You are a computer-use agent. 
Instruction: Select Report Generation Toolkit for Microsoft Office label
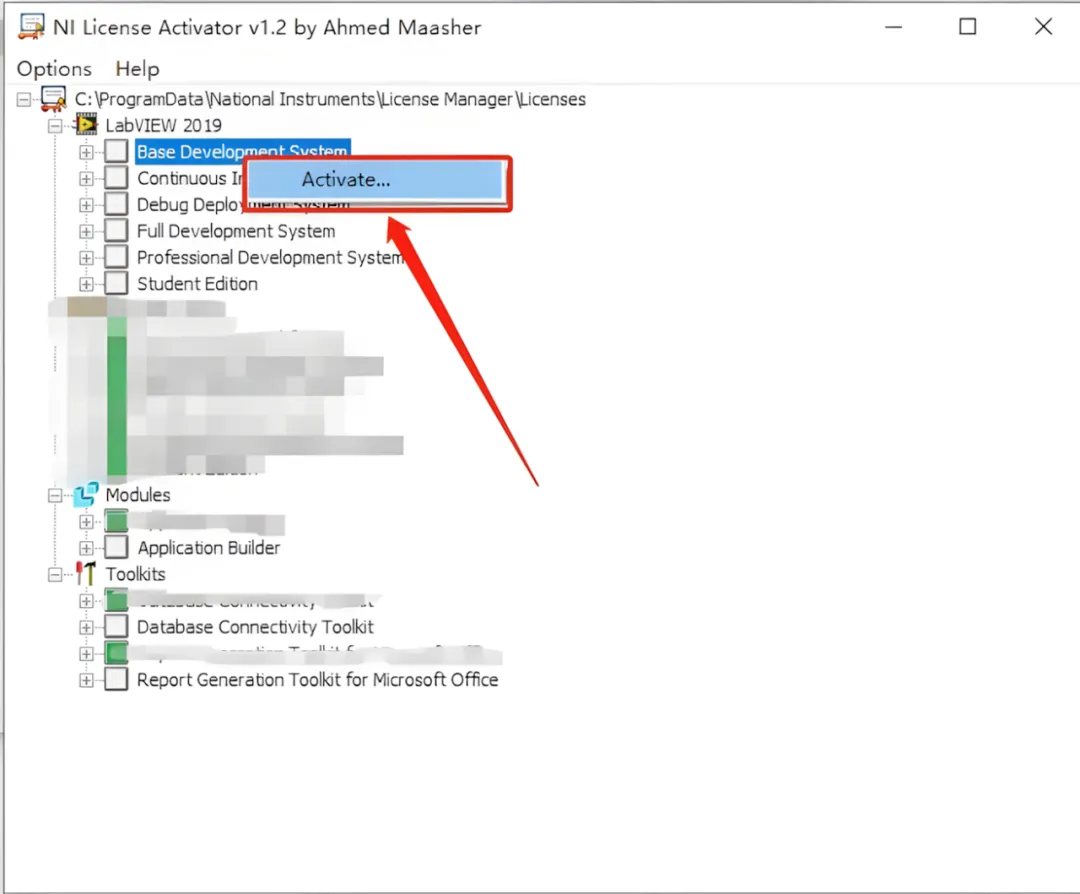(318, 680)
